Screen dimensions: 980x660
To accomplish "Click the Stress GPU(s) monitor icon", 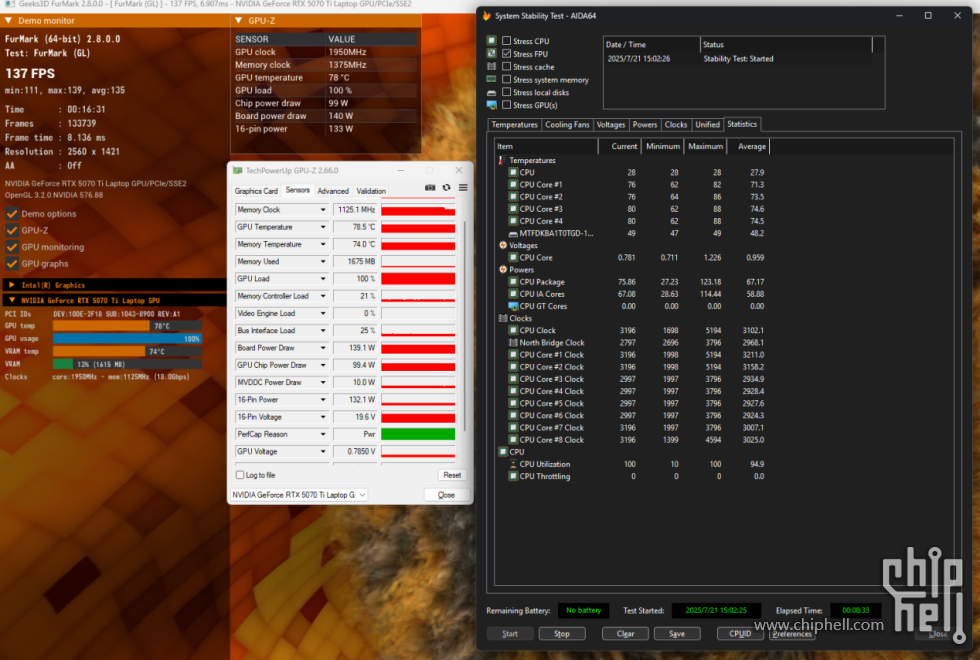I will coord(492,105).
